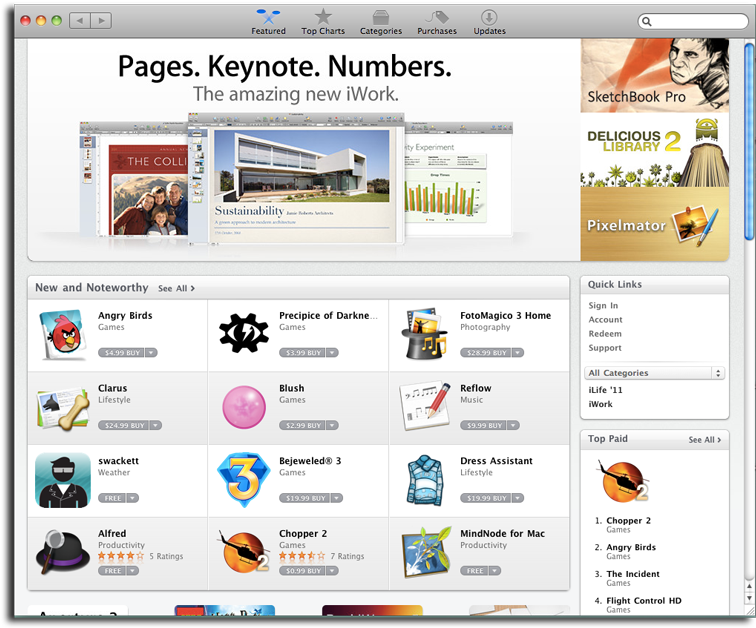Screen dimensions: 756x628
Task: Select Flight Control HD in Top Paid
Action: tap(644, 601)
